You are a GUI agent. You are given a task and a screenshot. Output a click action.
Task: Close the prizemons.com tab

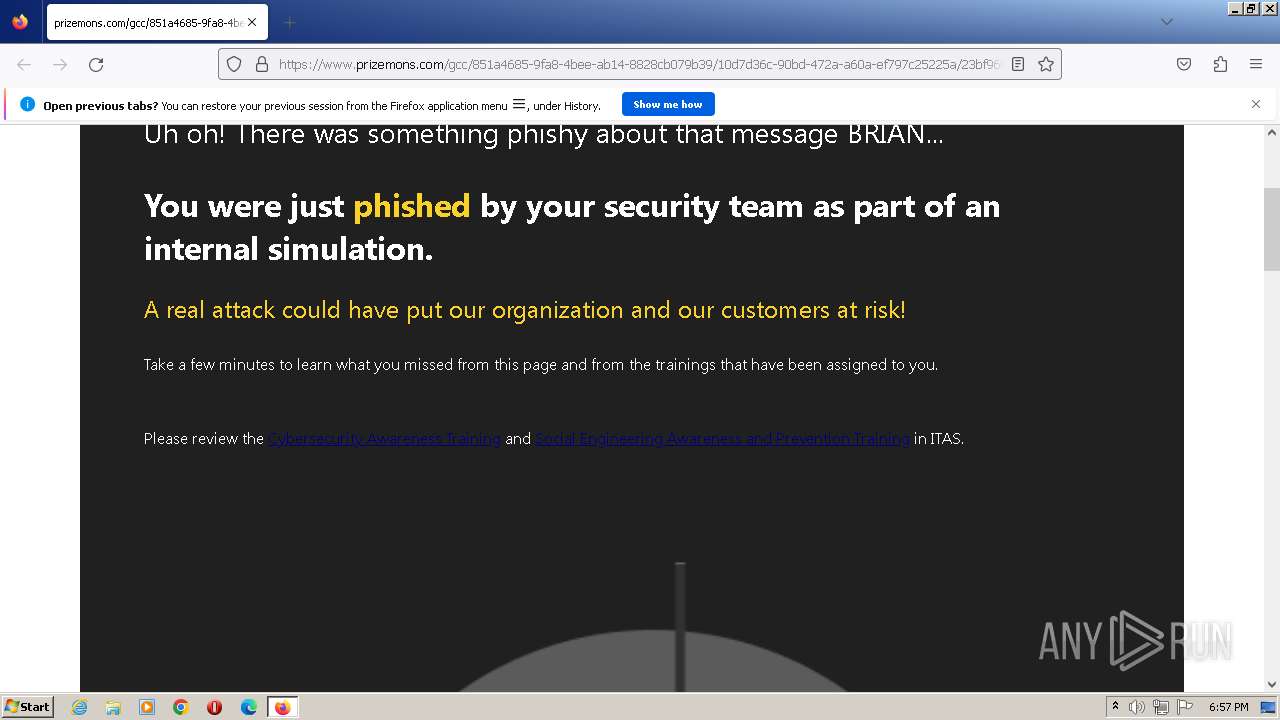252,22
